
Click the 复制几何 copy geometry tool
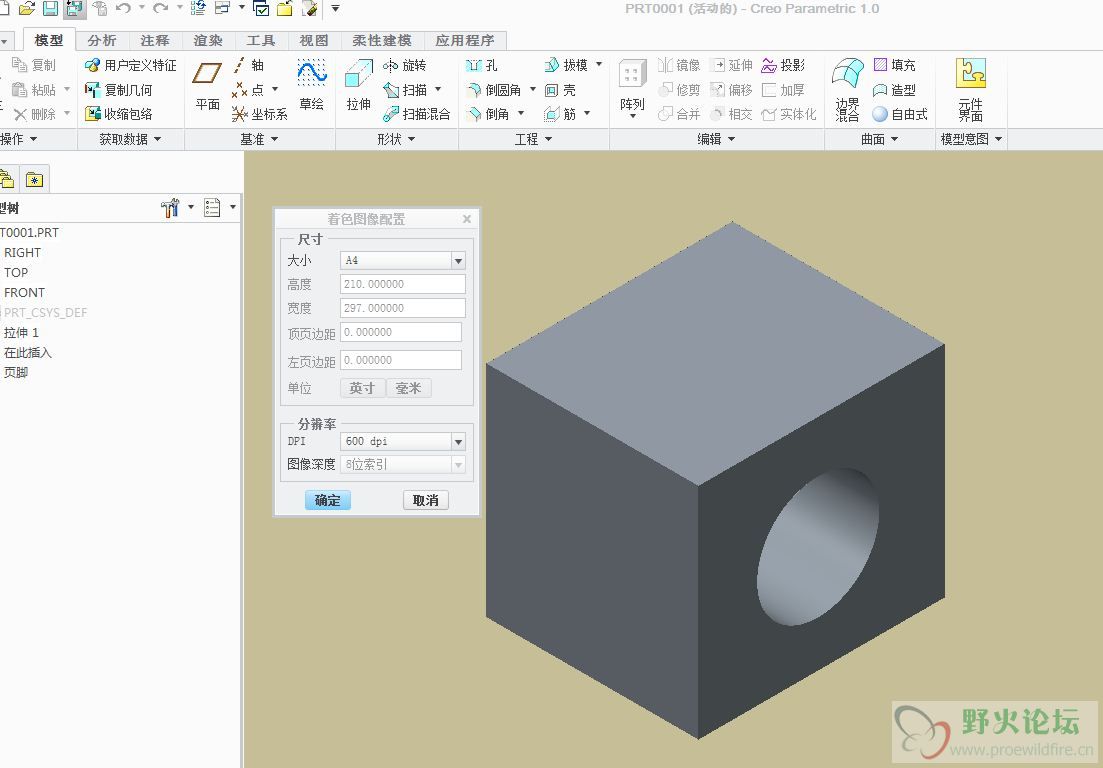pos(118,90)
